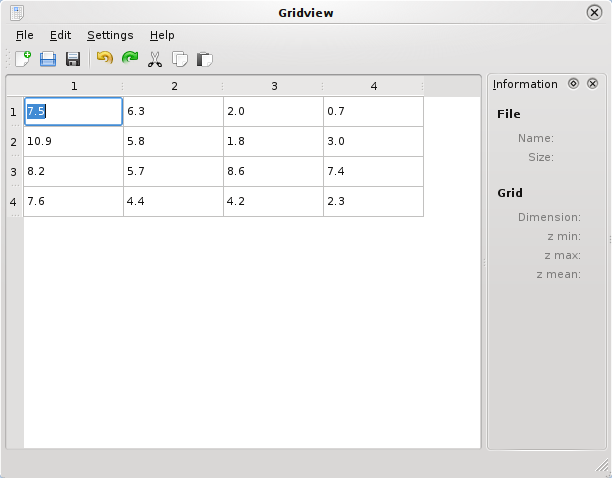
Task: Click the New file toolbar icon
Action: pos(22,60)
